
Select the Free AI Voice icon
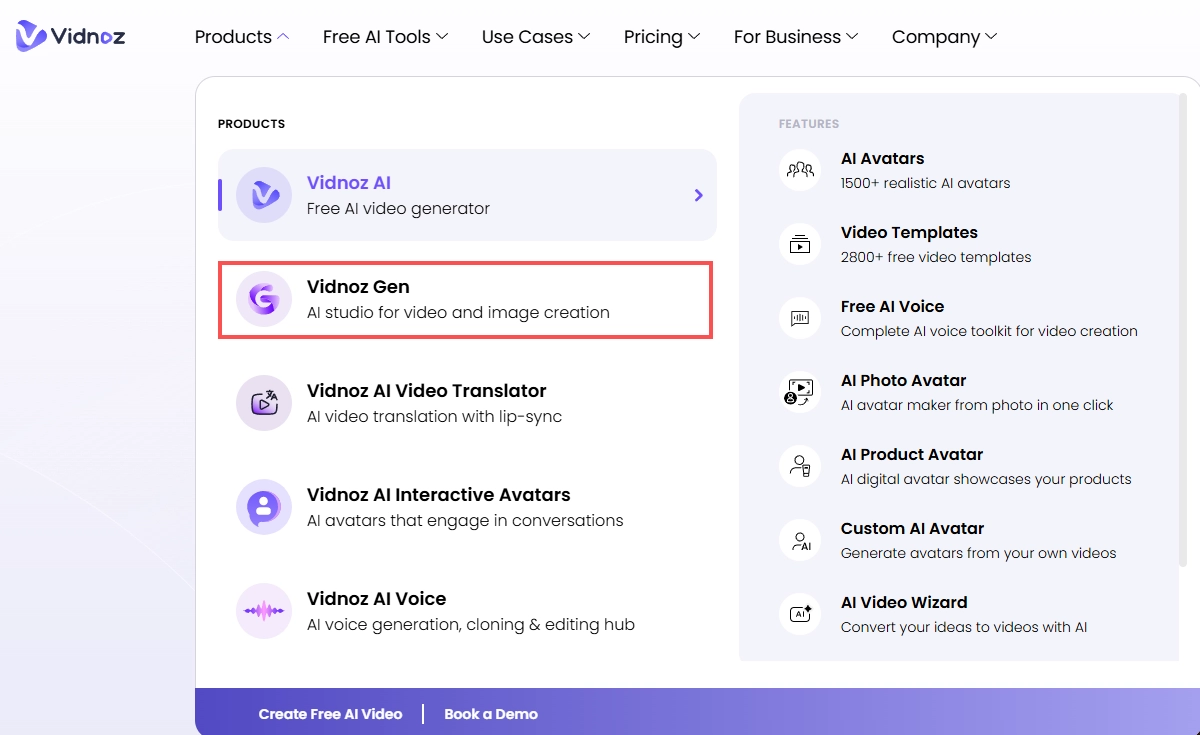[x=800, y=318]
